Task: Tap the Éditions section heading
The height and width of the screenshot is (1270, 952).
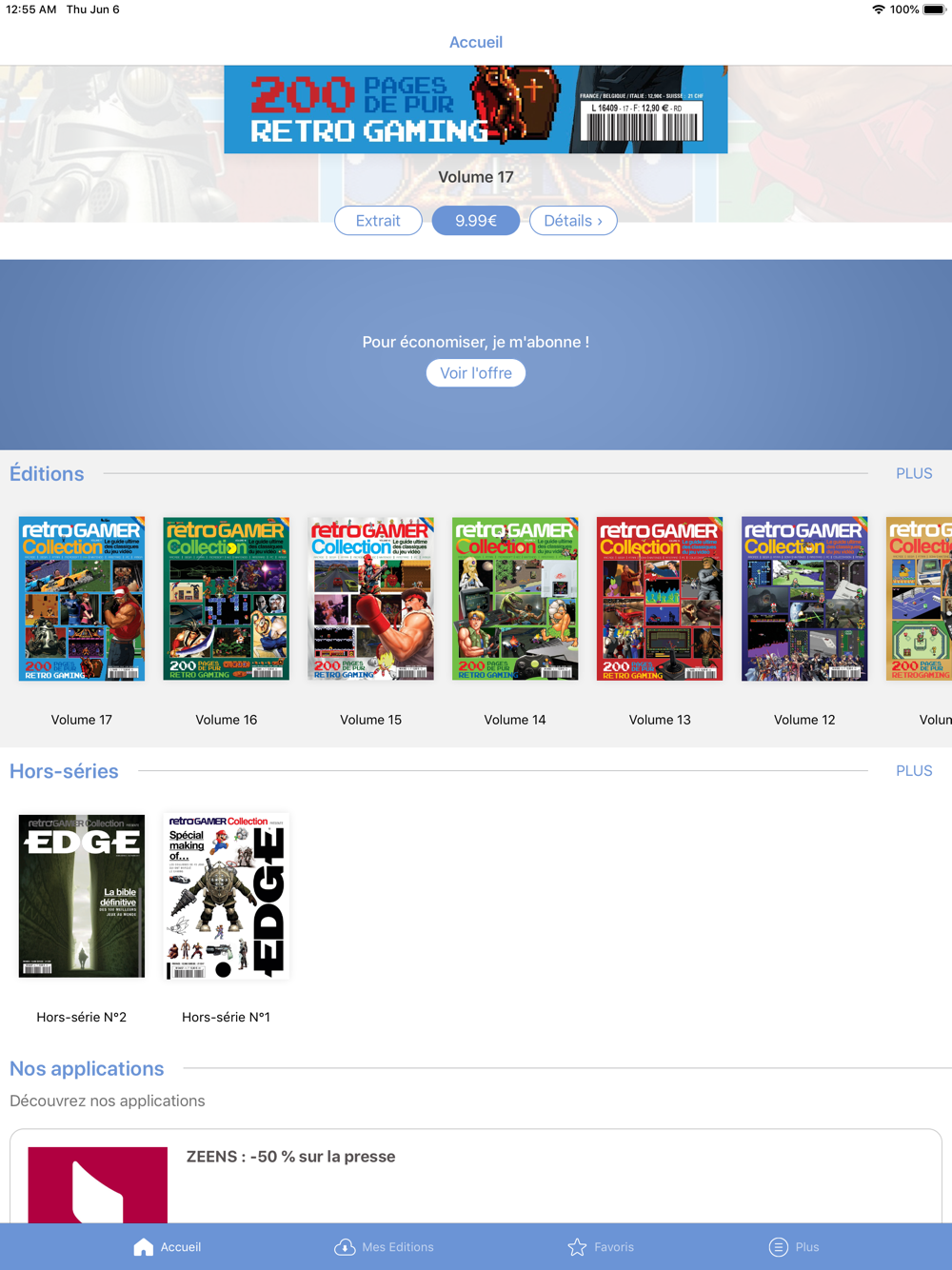Action: pos(47,473)
